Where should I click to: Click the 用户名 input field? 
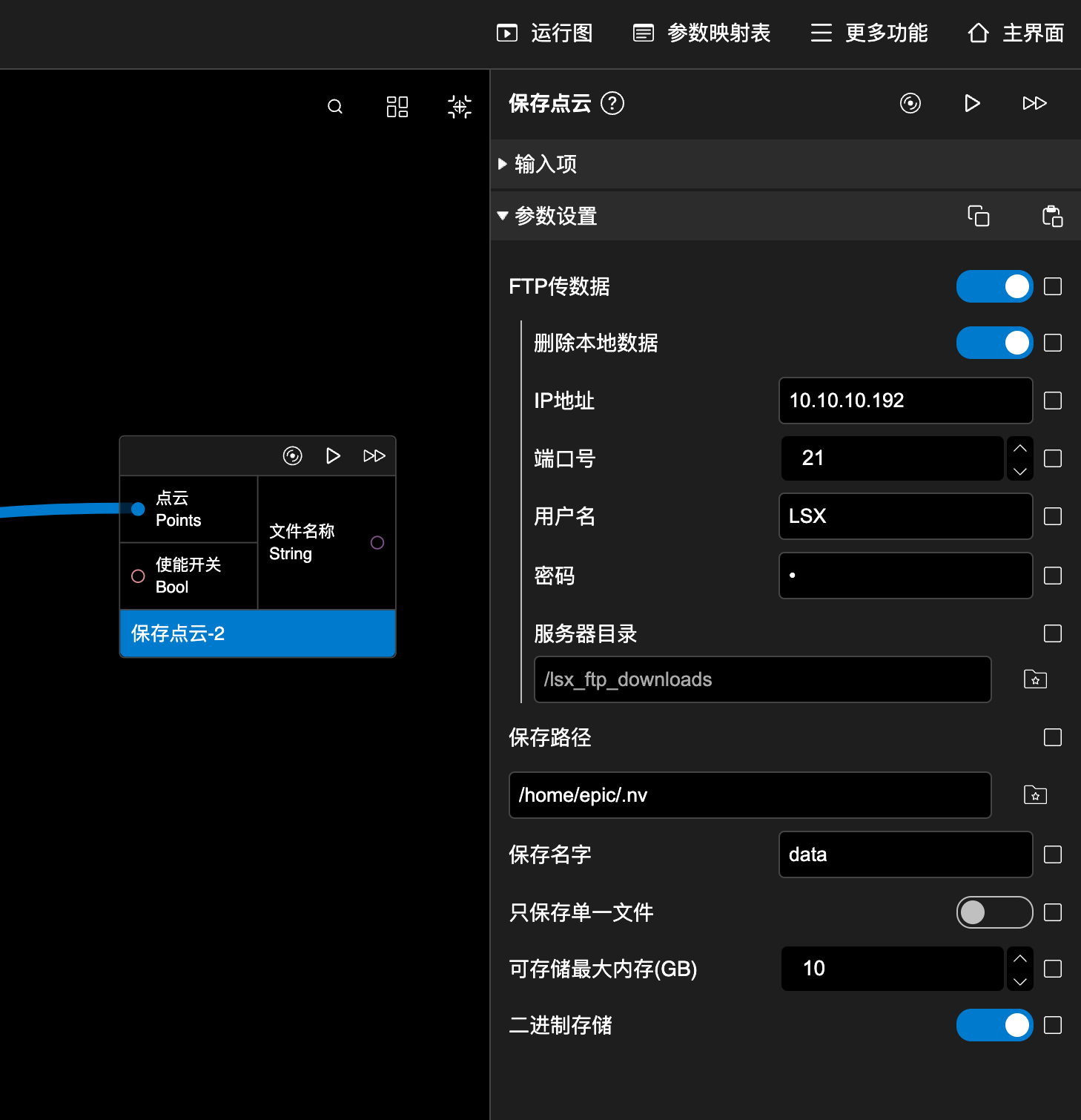(905, 516)
